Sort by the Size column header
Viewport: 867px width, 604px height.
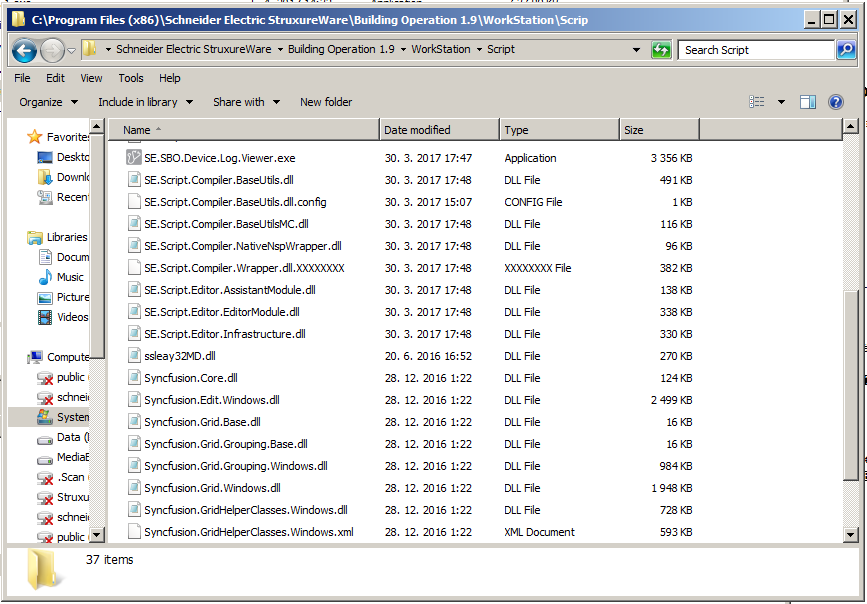click(660, 130)
